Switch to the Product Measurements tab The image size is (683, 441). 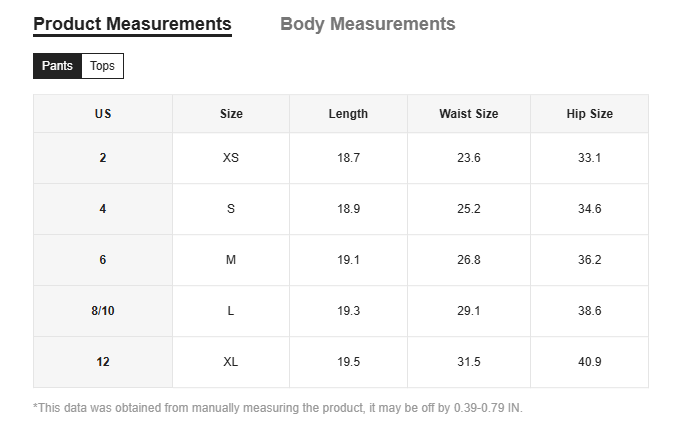132,24
